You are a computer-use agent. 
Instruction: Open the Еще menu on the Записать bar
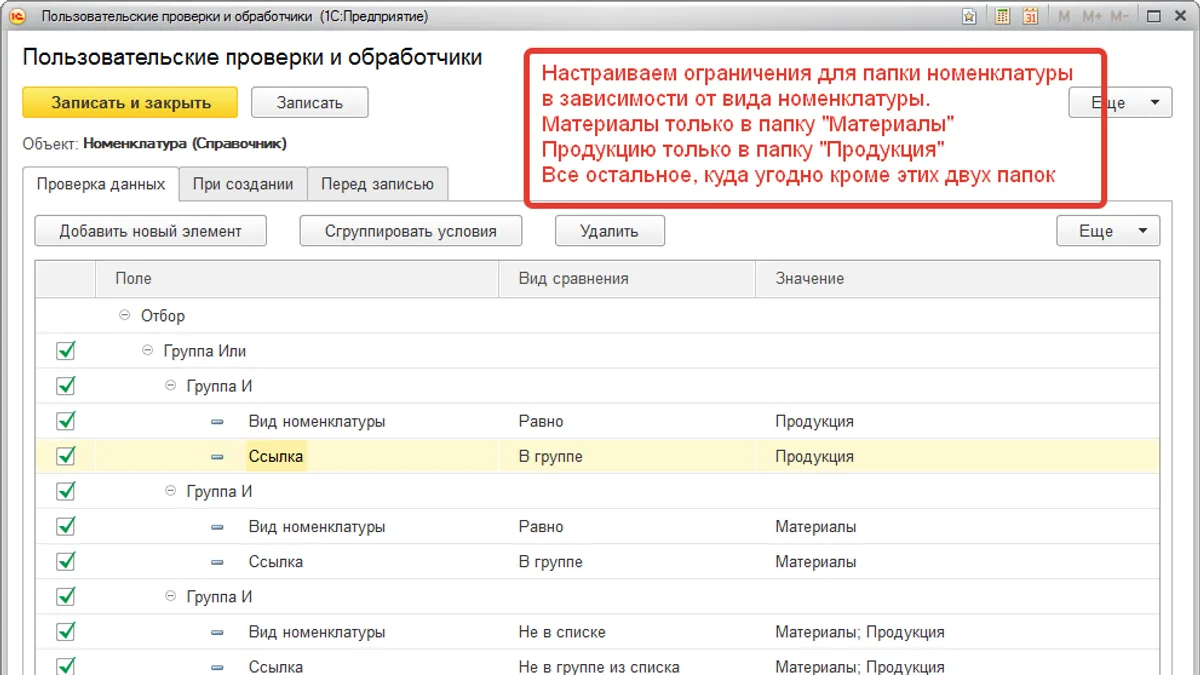click(x=1120, y=102)
